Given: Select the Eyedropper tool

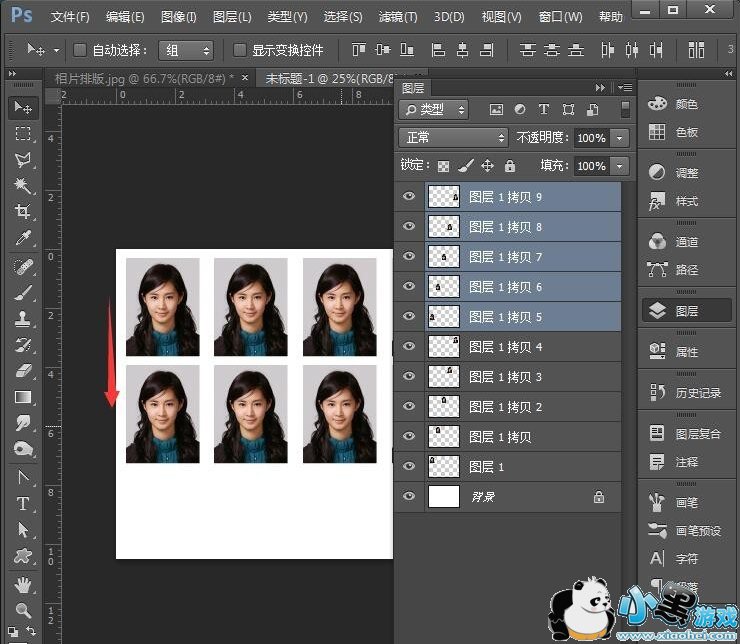Looking at the screenshot, I should pyautogui.click(x=23, y=238).
